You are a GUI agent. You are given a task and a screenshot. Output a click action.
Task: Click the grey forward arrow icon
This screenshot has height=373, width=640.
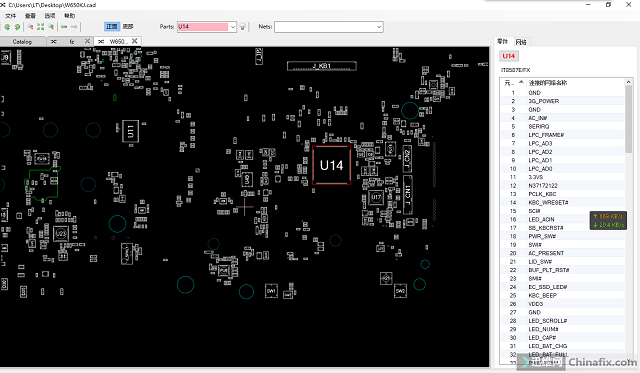tap(74, 27)
